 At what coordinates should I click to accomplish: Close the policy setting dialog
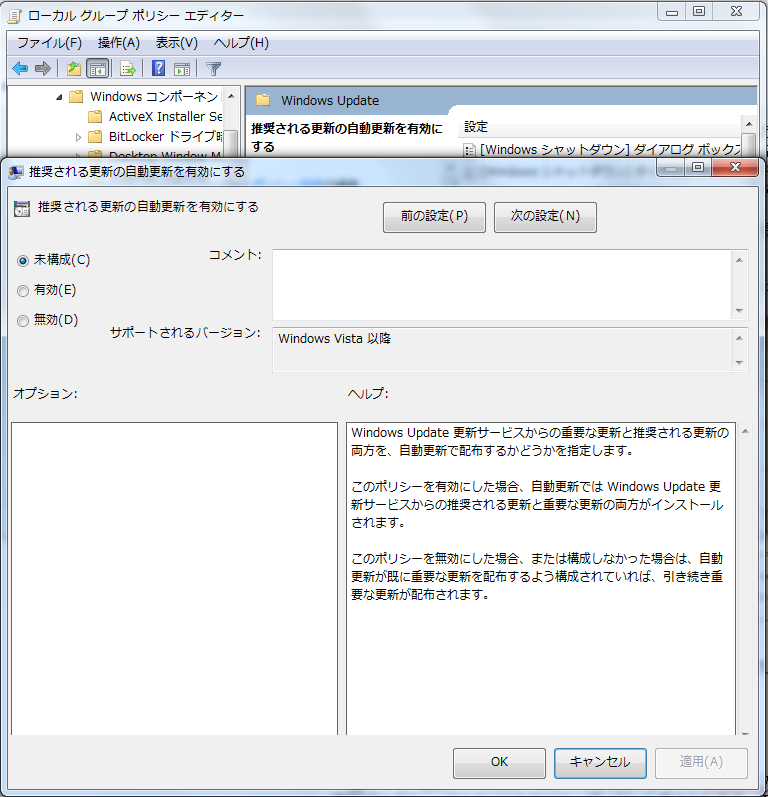[x=735, y=167]
